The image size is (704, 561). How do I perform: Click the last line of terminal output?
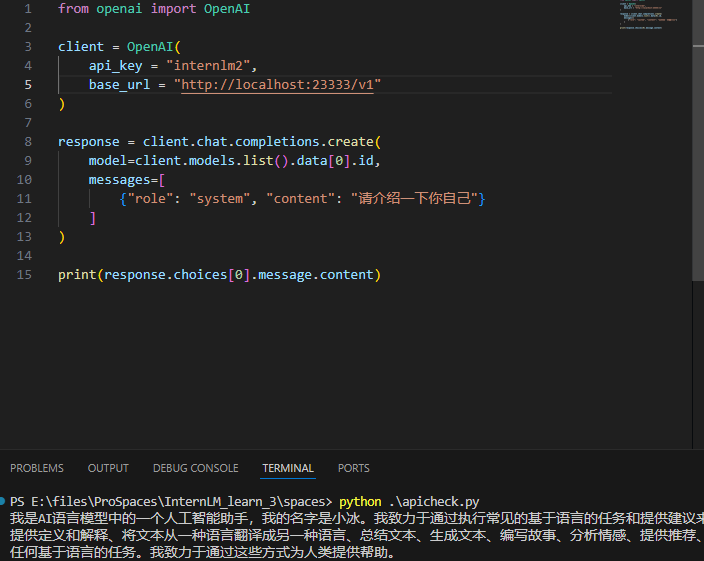[202, 552]
